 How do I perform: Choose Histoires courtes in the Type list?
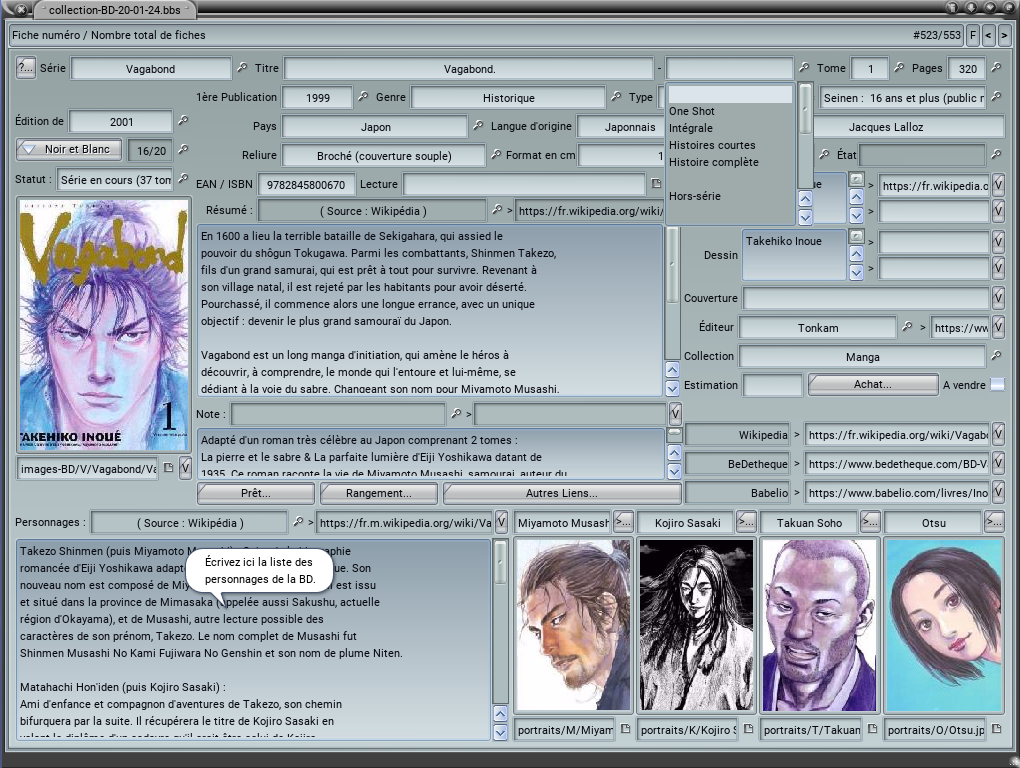coord(712,145)
